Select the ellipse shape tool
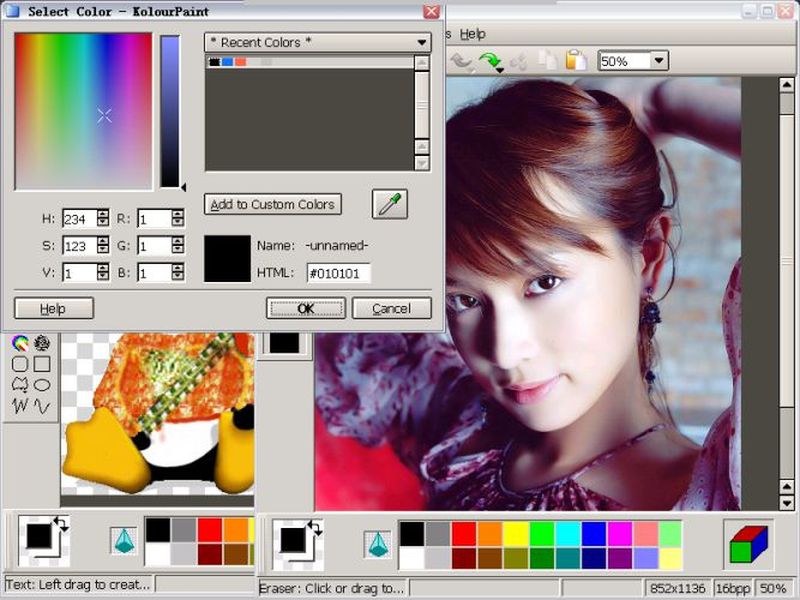 [42, 385]
